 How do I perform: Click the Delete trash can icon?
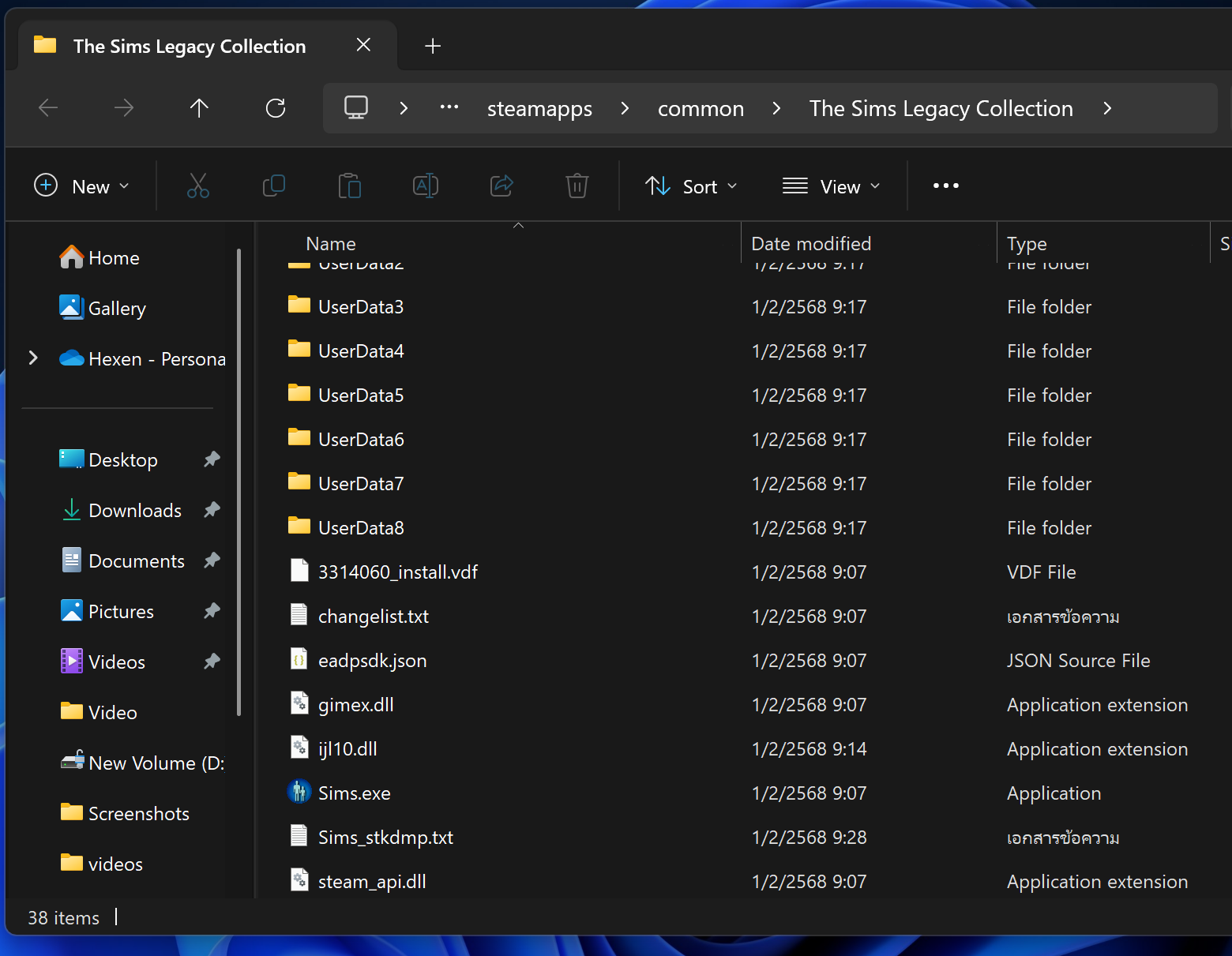(x=577, y=186)
